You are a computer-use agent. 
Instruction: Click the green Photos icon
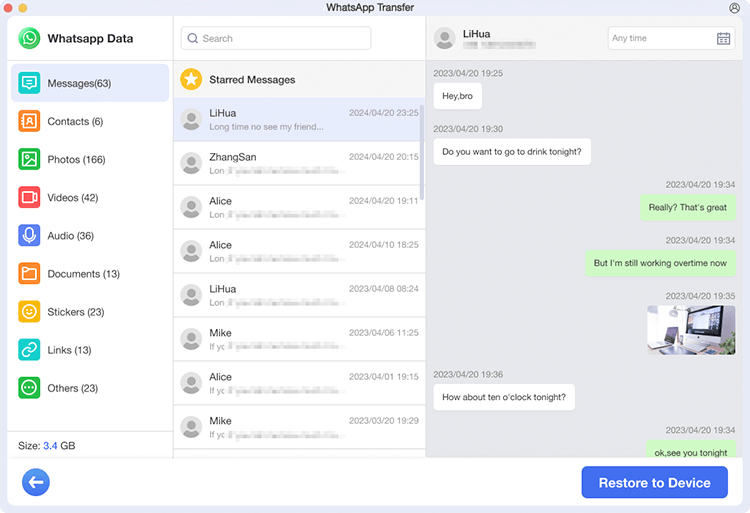[x=29, y=159]
